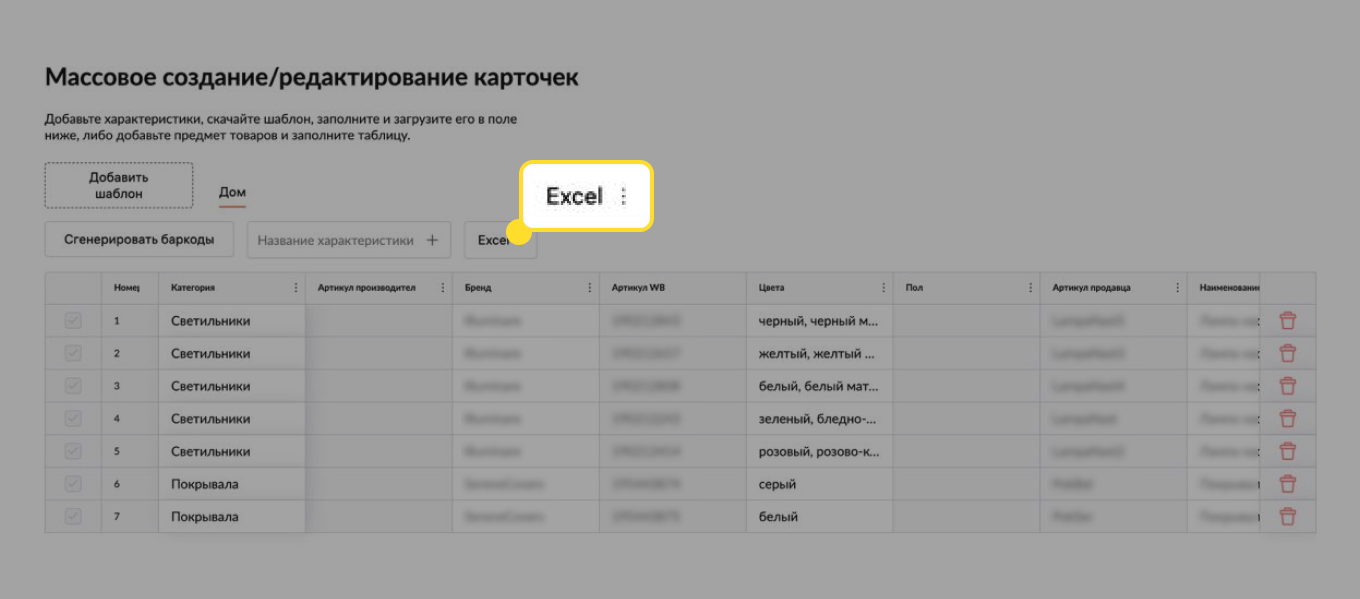Uncheck the checkbox on row 5

(72, 451)
